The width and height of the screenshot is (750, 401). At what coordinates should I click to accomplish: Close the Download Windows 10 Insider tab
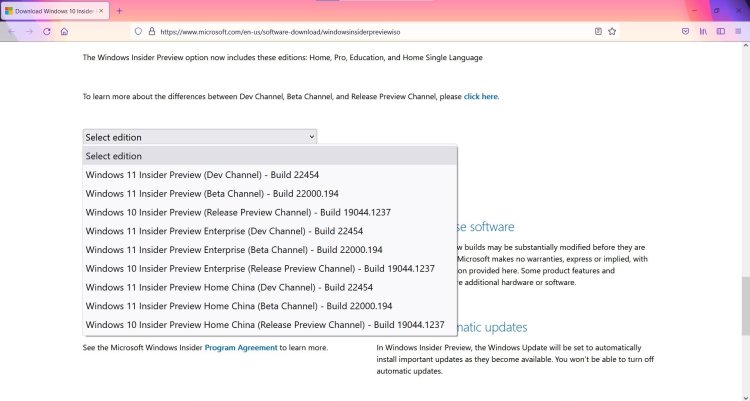[x=101, y=11]
